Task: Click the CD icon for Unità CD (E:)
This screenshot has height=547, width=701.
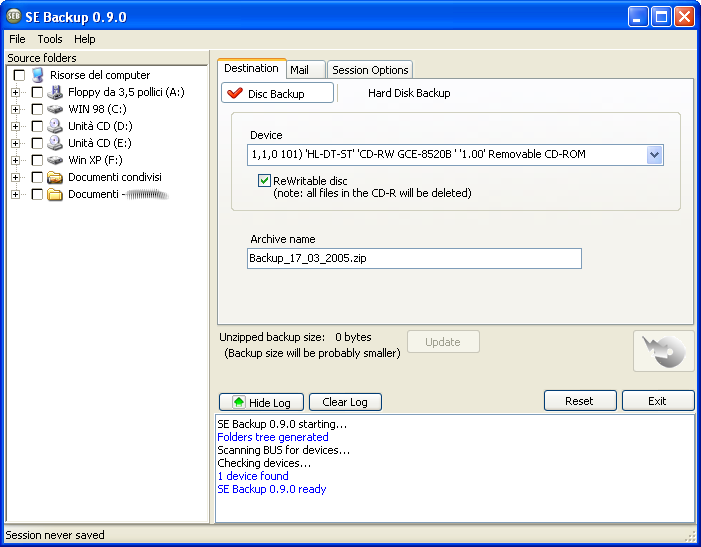Action: tap(55, 143)
